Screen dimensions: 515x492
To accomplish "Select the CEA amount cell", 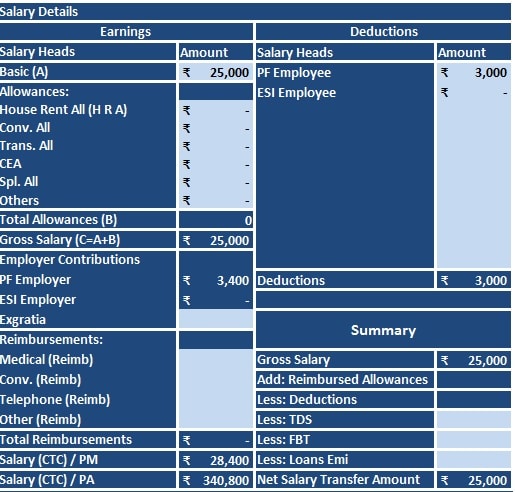I will point(216,164).
